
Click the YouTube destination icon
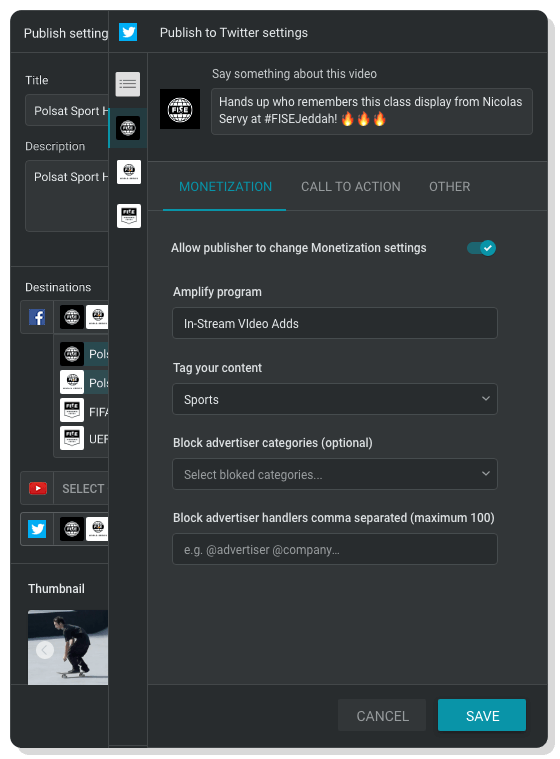tap(38, 488)
